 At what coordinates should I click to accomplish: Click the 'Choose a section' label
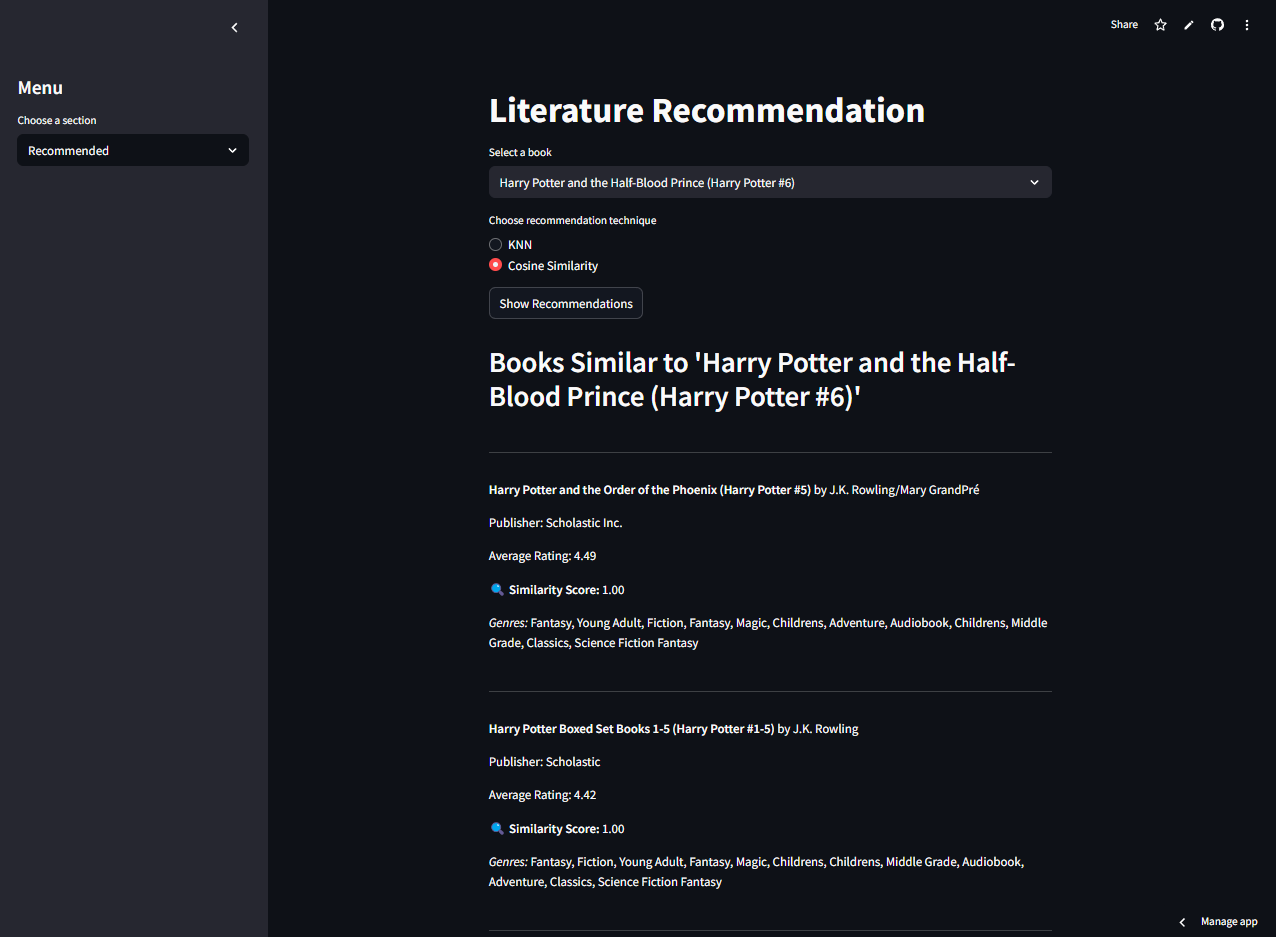coord(57,120)
